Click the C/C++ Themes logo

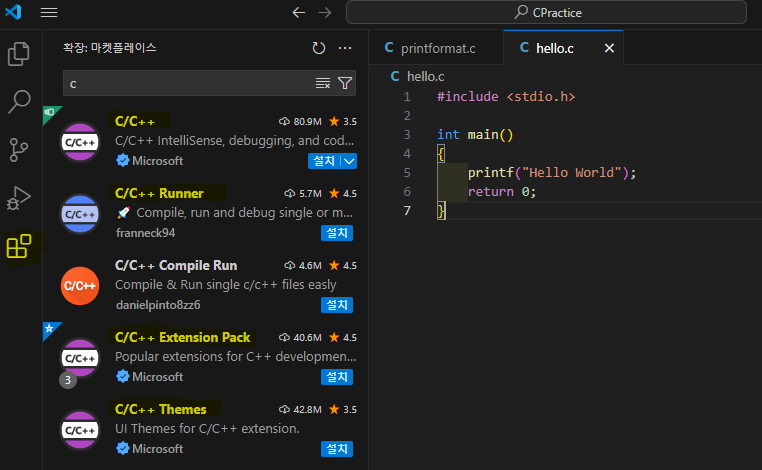pos(80,430)
